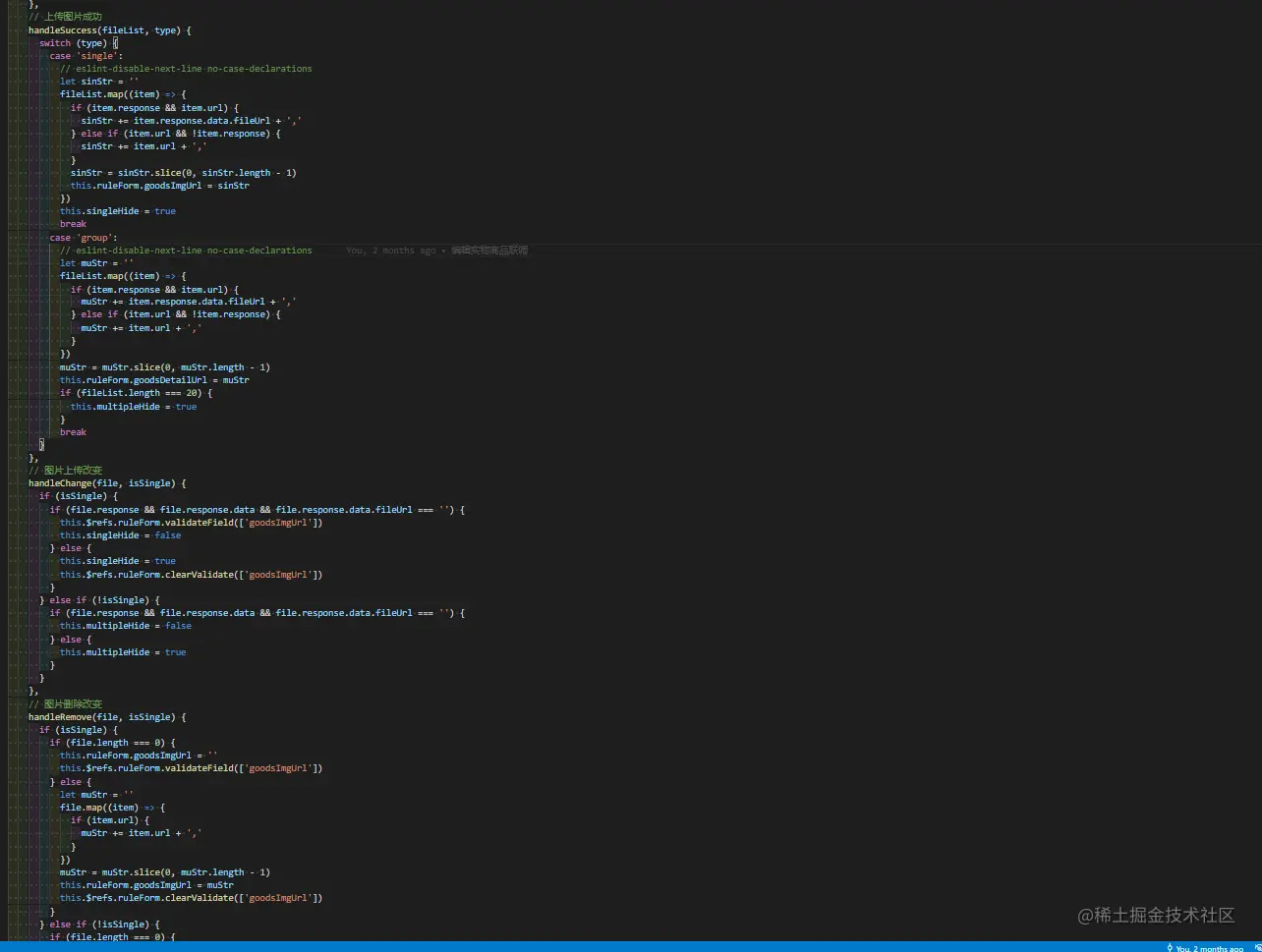Click the comment '// 图片删除改变'

click(65, 703)
